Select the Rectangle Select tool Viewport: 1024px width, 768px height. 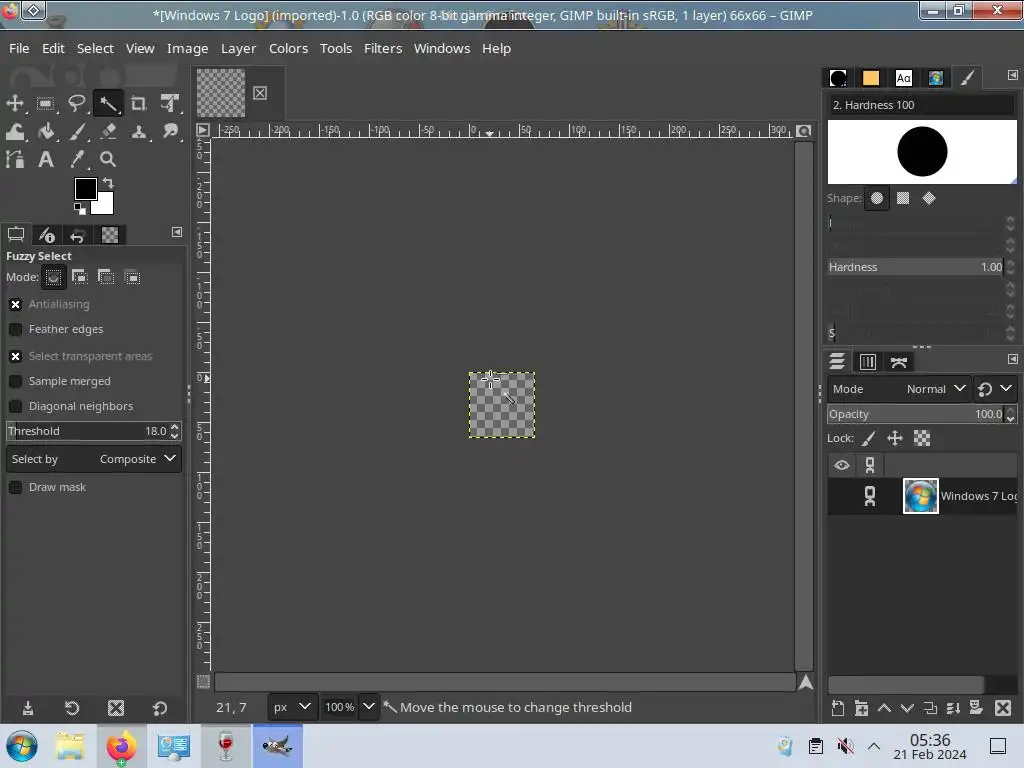pos(46,103)
